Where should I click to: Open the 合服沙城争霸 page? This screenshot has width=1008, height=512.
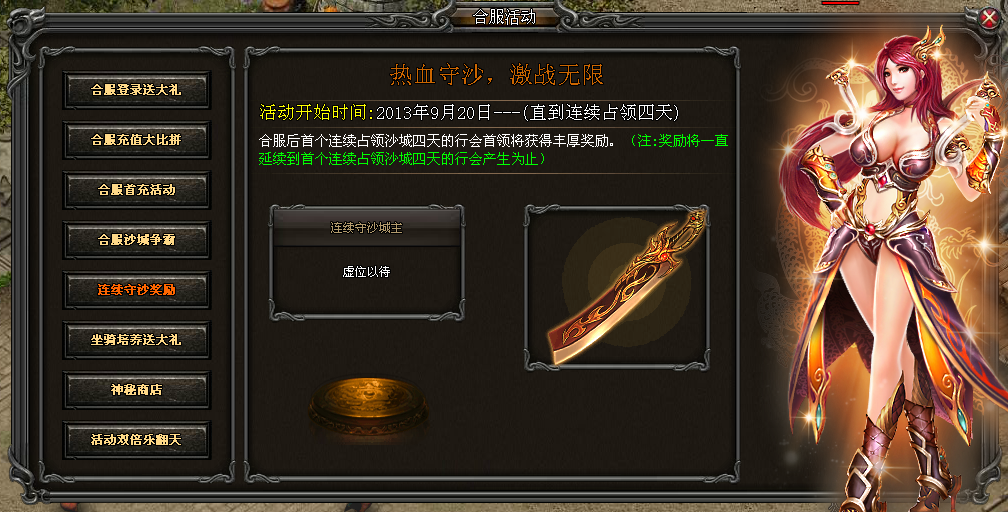coord(136,239)
